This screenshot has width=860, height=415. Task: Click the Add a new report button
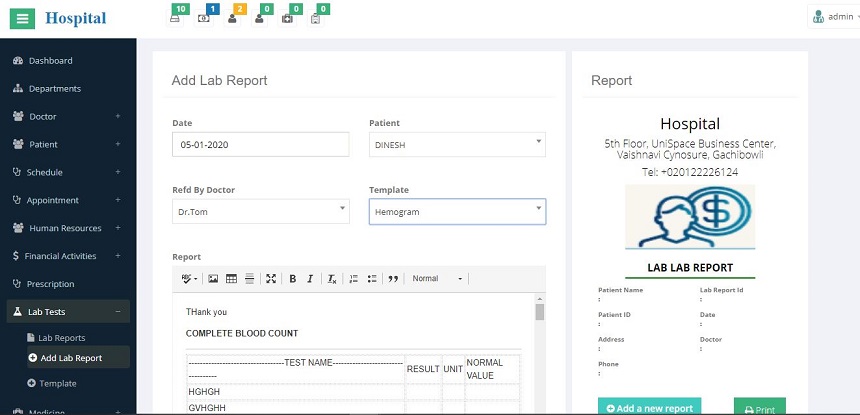tap(649, 407)
